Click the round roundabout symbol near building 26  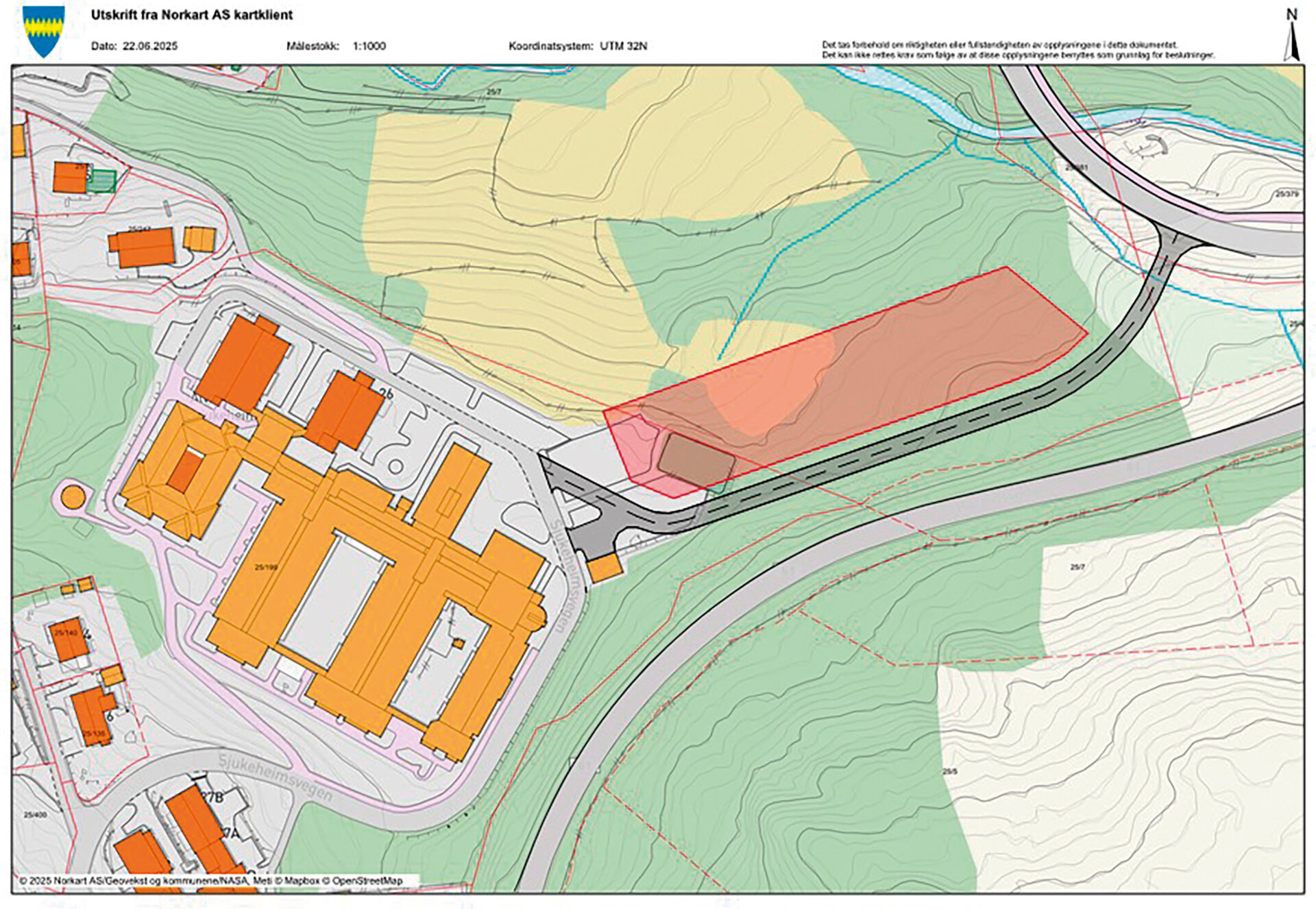(x=395, y=467)
